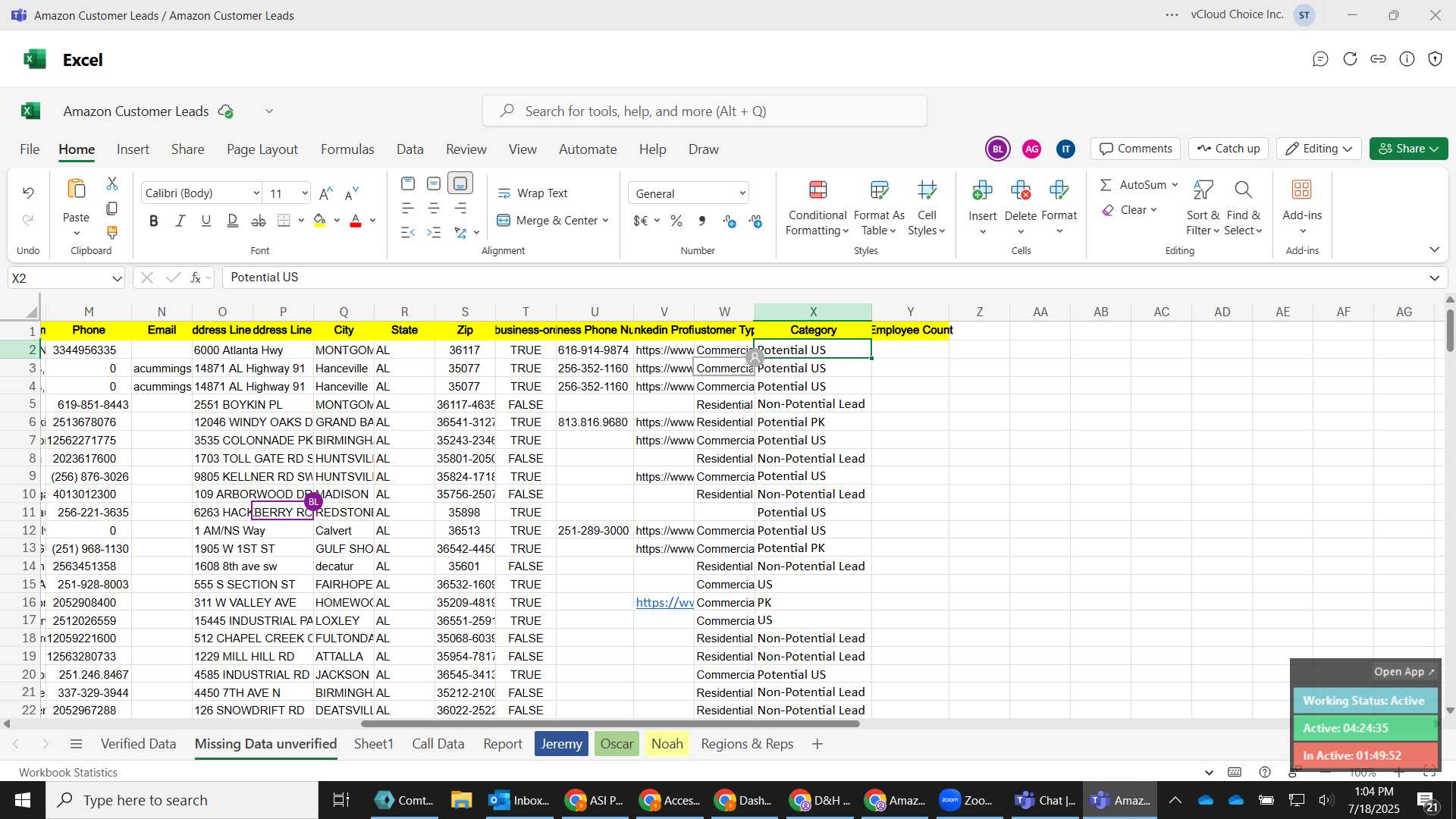Switch to the Data ribbon tab
Screen dimensions: 1456x819
pos(409,149)
